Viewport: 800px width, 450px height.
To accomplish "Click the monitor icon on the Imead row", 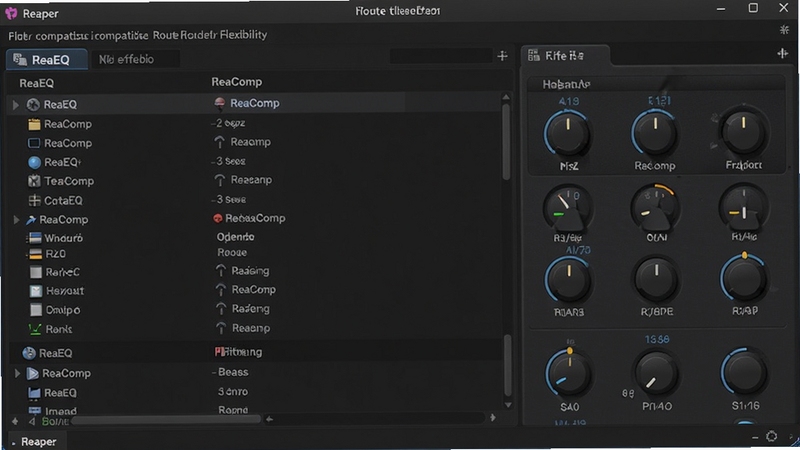I will [x=35, y=411].
